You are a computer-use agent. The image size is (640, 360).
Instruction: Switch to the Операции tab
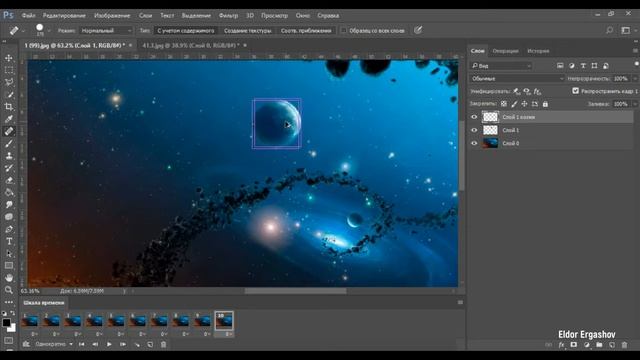(505, 51)
